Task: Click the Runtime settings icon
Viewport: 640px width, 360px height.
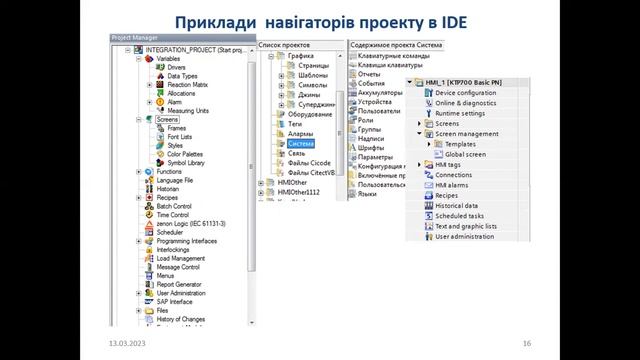Action: tap(429, 113)
